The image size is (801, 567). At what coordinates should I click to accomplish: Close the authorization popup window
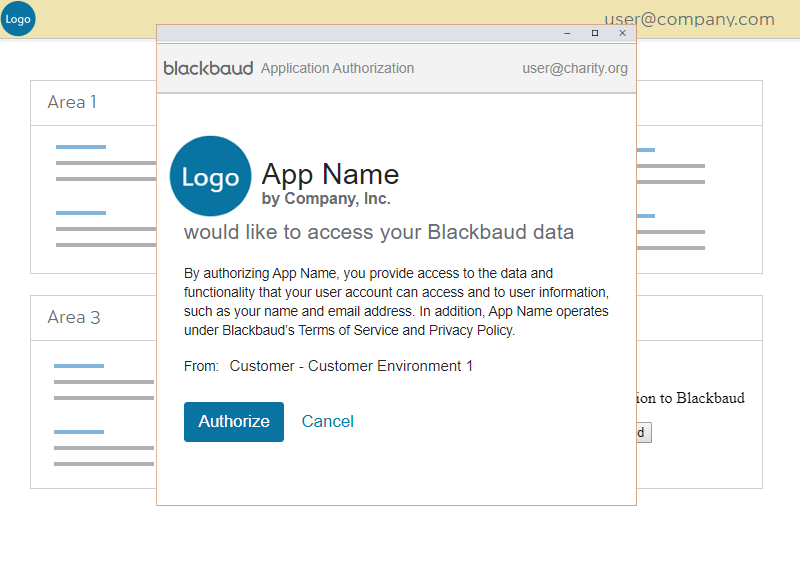622,33
